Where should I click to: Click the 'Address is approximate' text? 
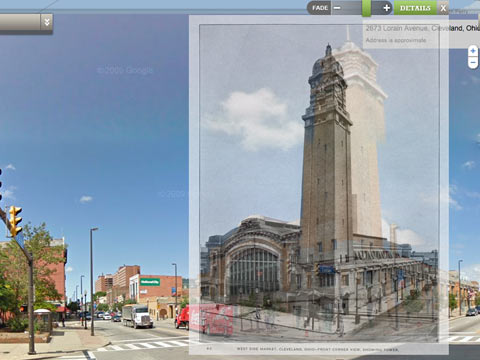pyautogui.click(x=396, y=40)
